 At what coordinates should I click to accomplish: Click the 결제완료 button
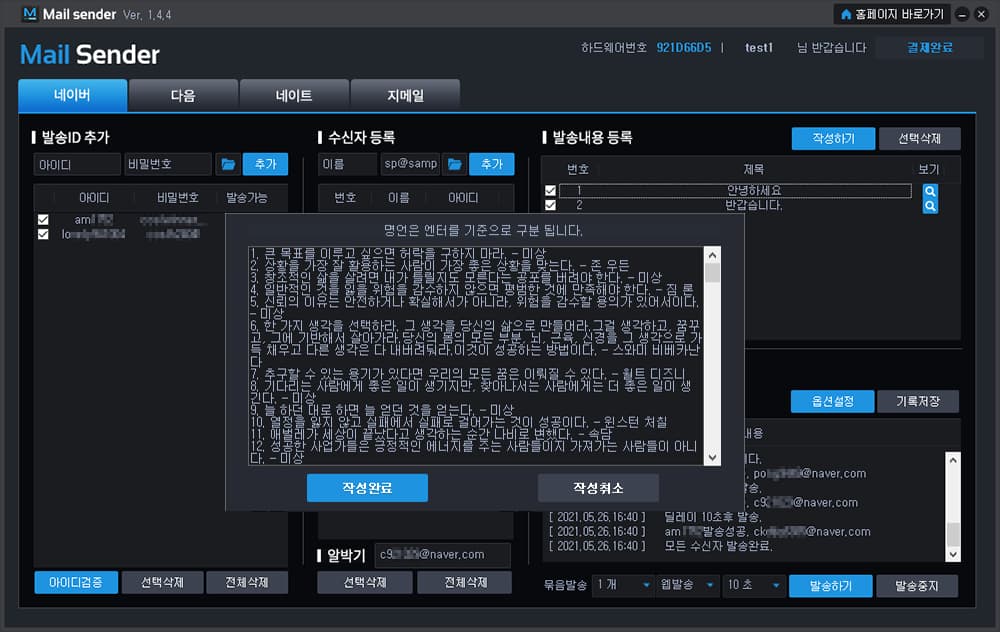pos(930,47)
